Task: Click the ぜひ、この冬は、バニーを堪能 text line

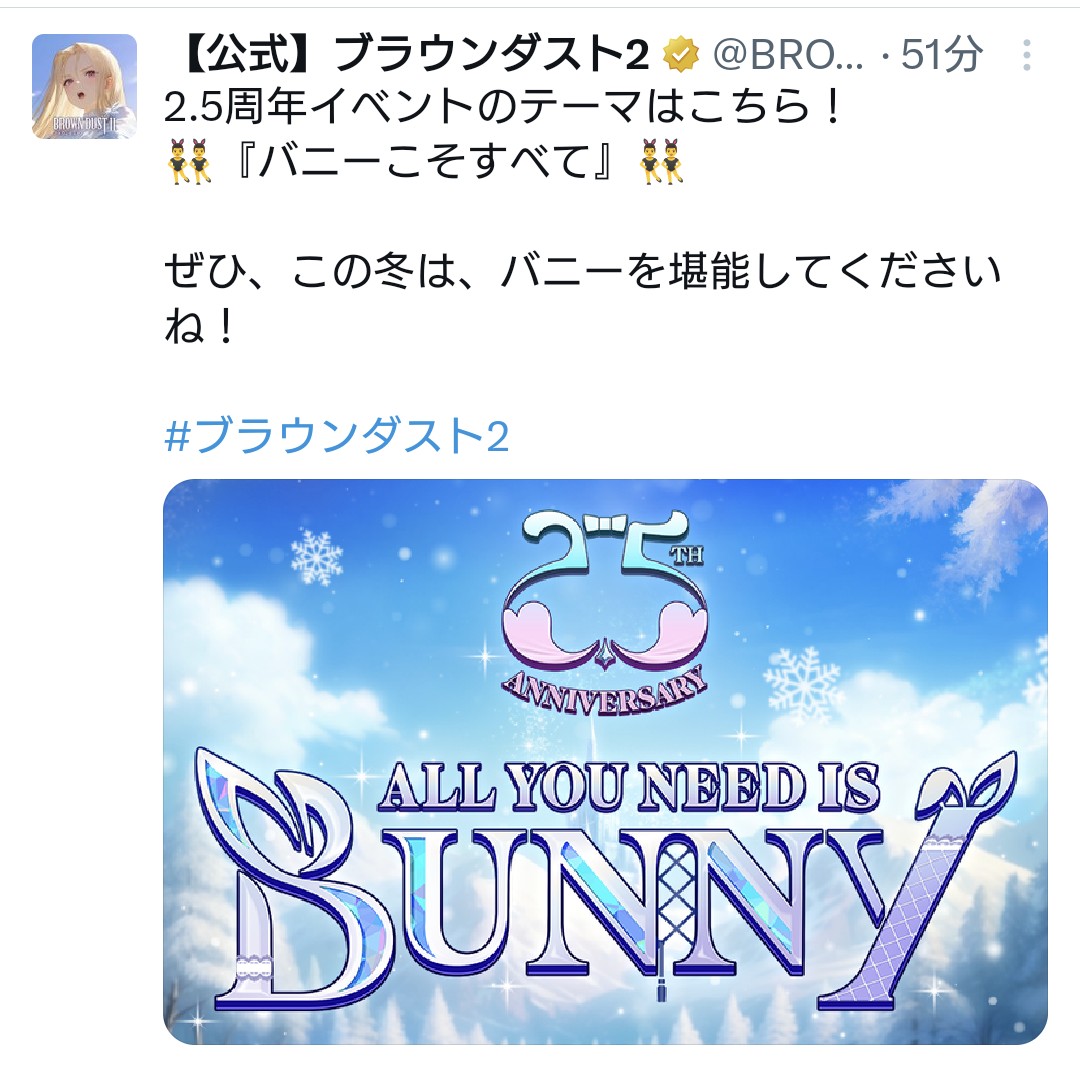Action: click(x=582, y=271)
